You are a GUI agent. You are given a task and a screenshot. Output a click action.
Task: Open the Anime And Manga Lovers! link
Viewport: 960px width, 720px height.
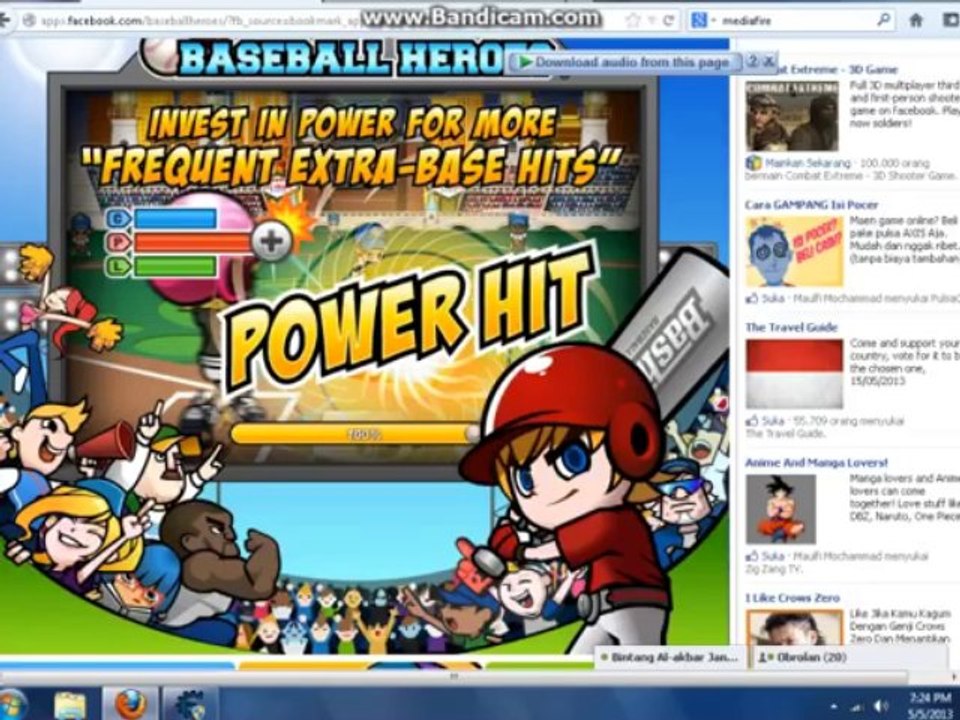coord(816,463)
